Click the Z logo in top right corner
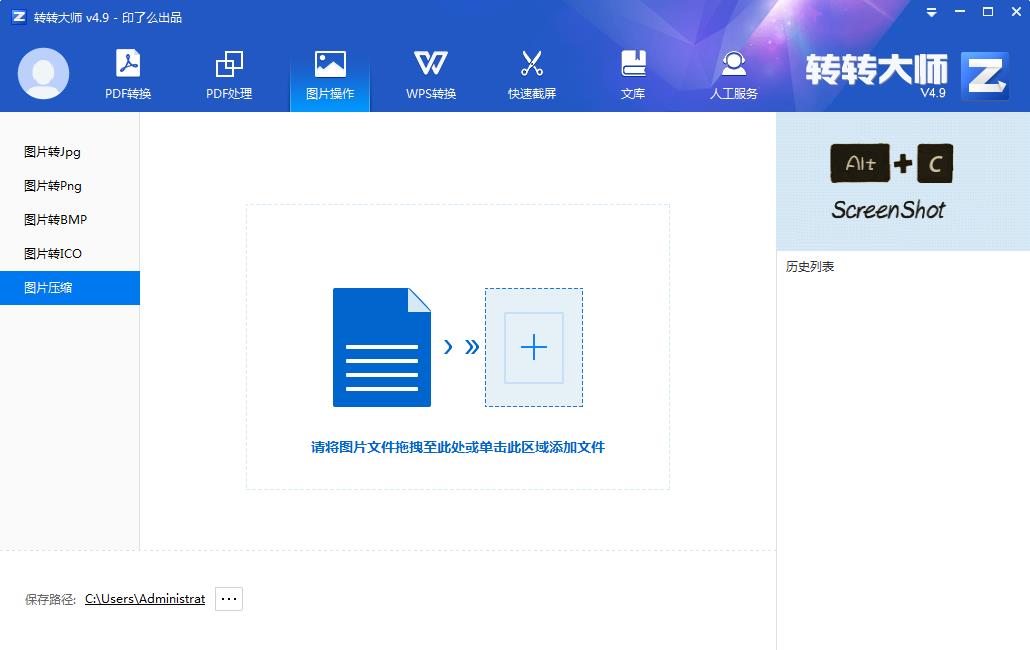Image resolution: width=1030 pixels, height=650 pixels. click(x=985, y=73)
